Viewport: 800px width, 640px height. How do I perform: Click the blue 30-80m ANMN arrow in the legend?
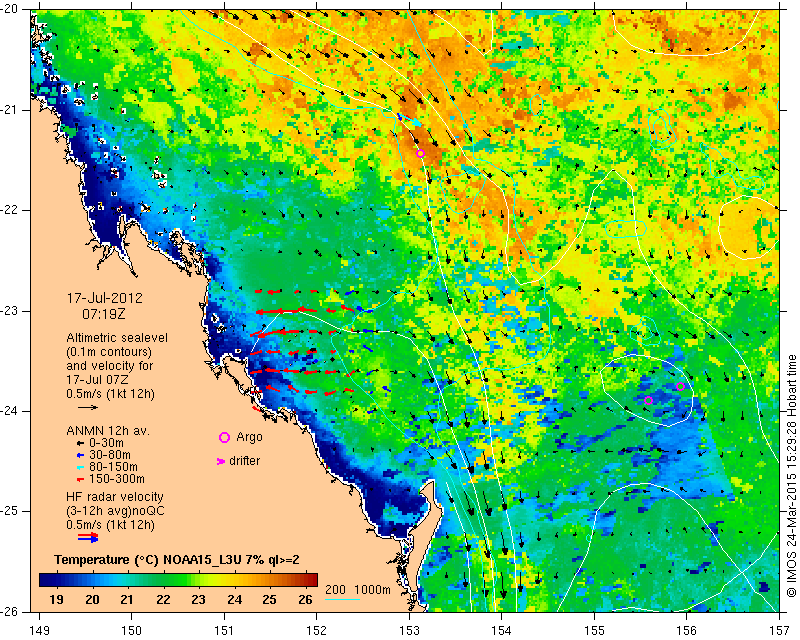[80, 455]
